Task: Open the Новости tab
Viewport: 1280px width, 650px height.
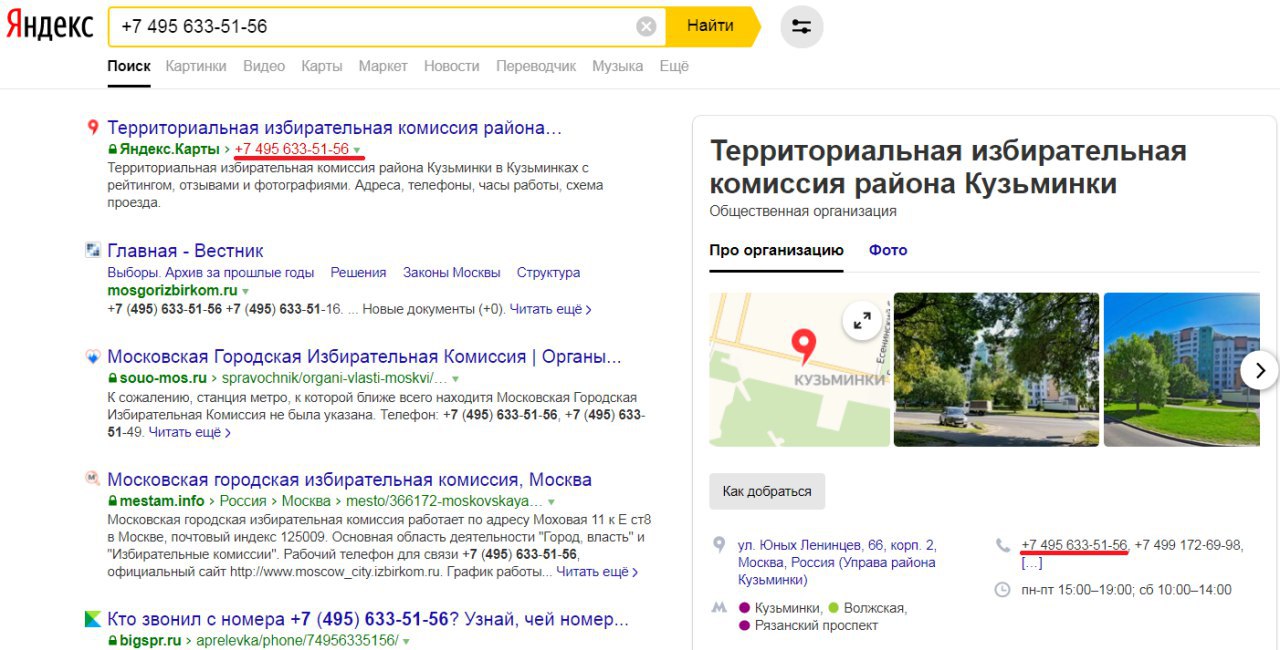Action: (x=452, y=66)
